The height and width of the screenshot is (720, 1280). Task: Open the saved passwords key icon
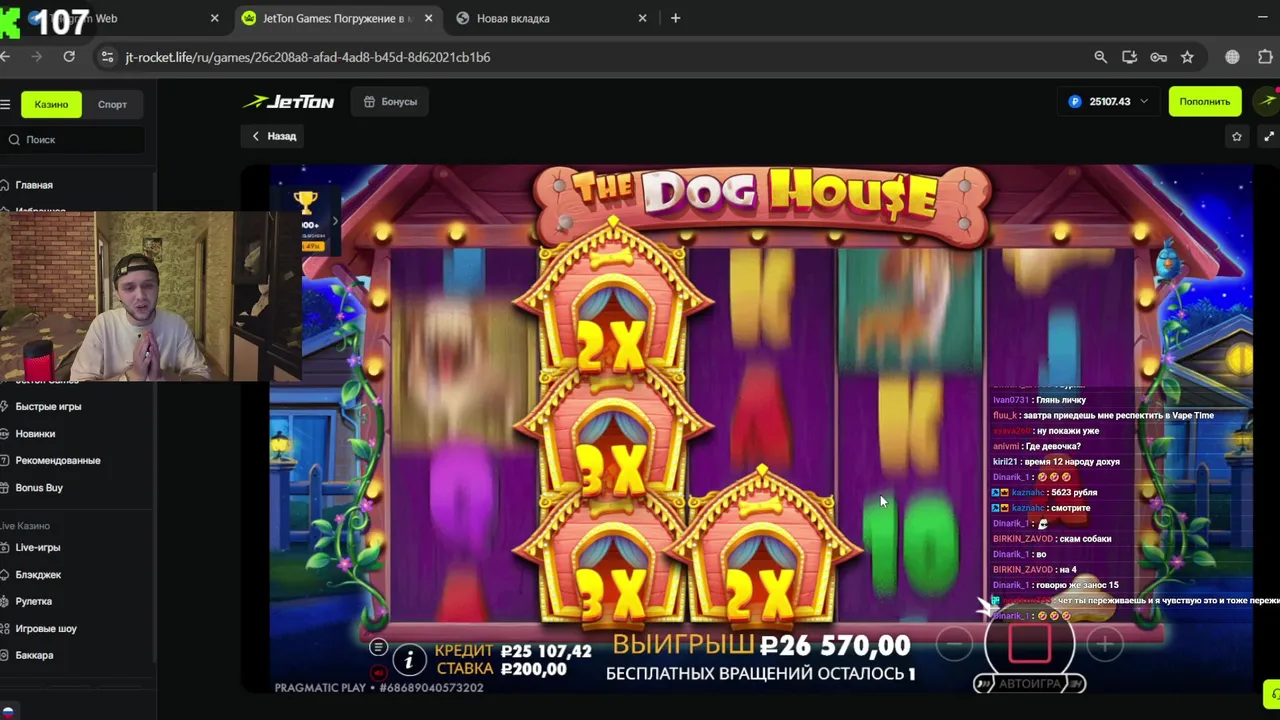click(1158, 57)
